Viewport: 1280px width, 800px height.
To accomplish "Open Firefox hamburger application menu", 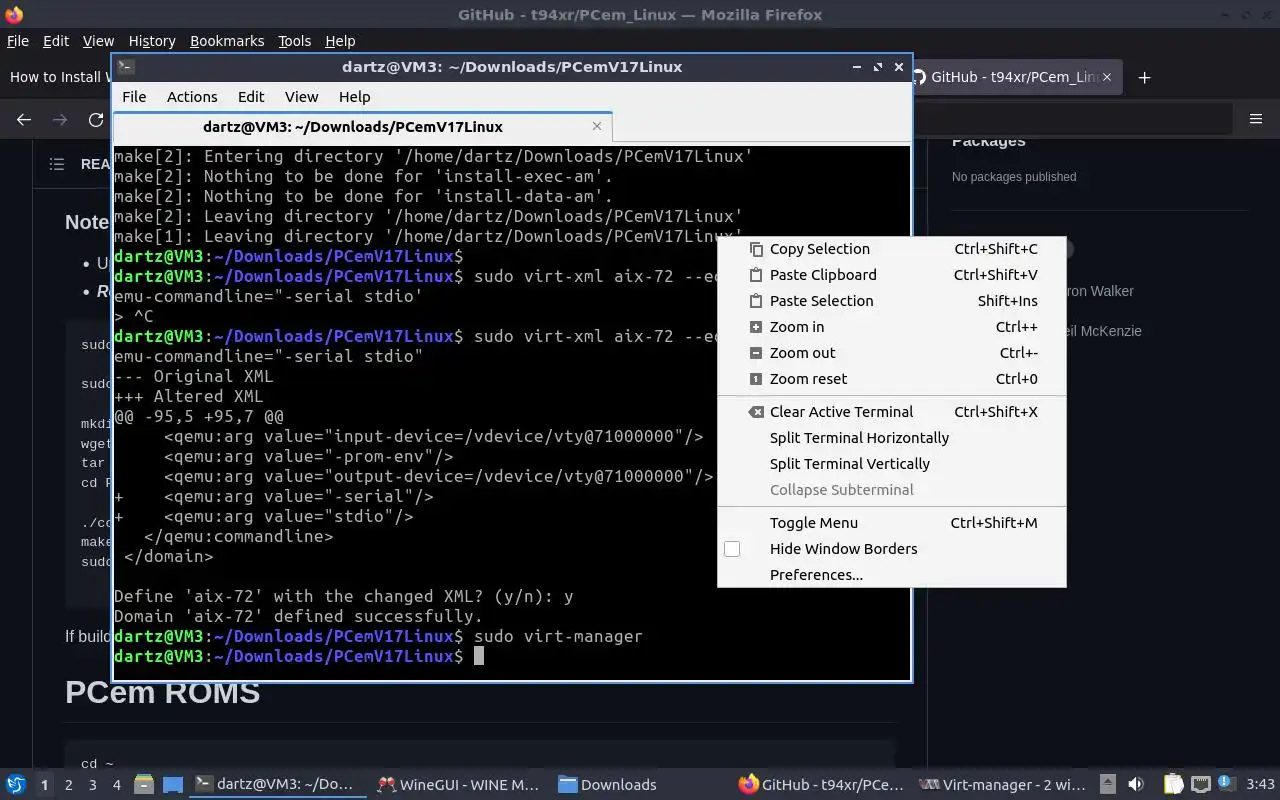I will coord(1256,119).
